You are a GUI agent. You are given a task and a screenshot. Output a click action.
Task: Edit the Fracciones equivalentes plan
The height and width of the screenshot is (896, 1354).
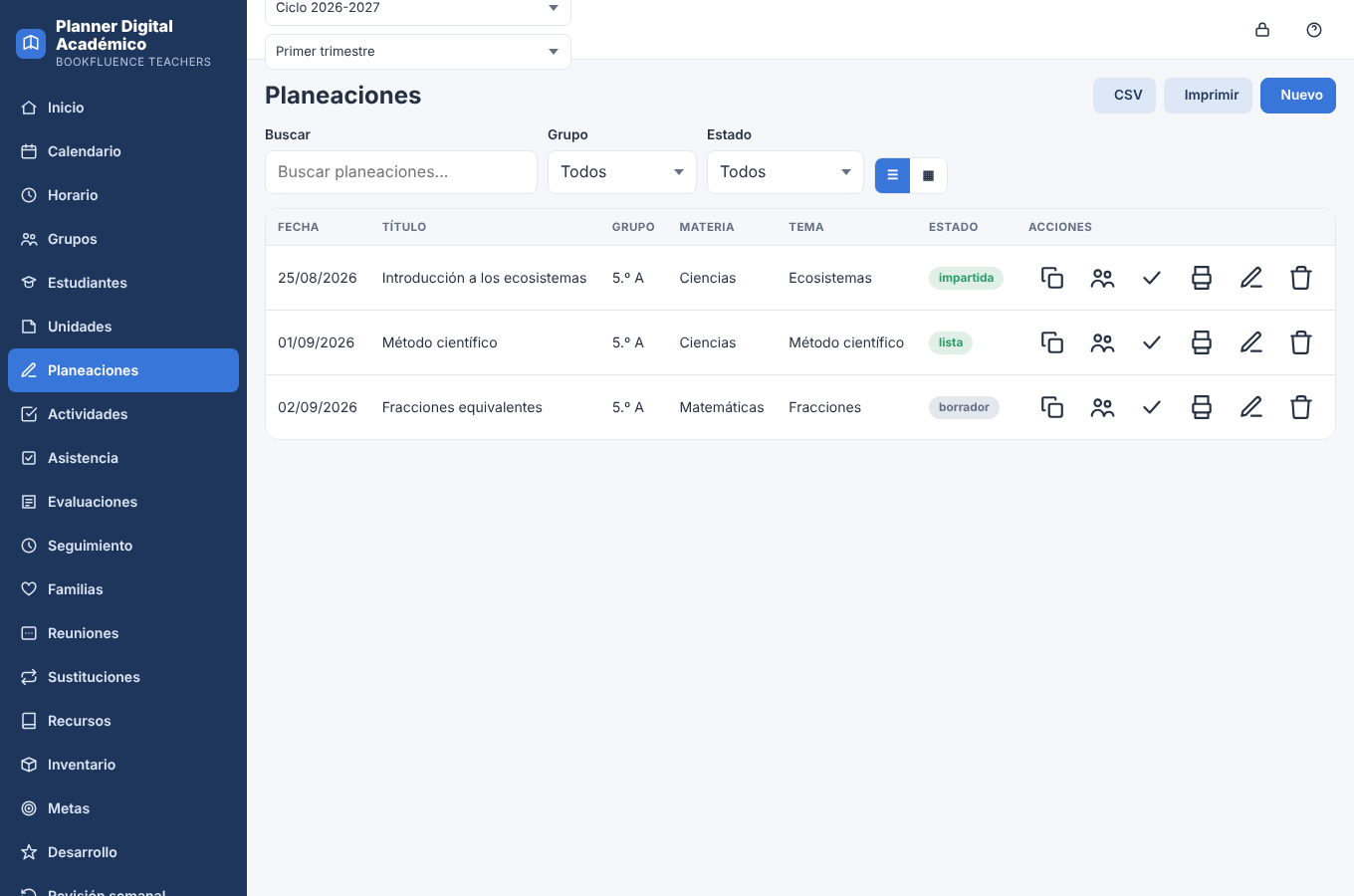[1251, 407]
